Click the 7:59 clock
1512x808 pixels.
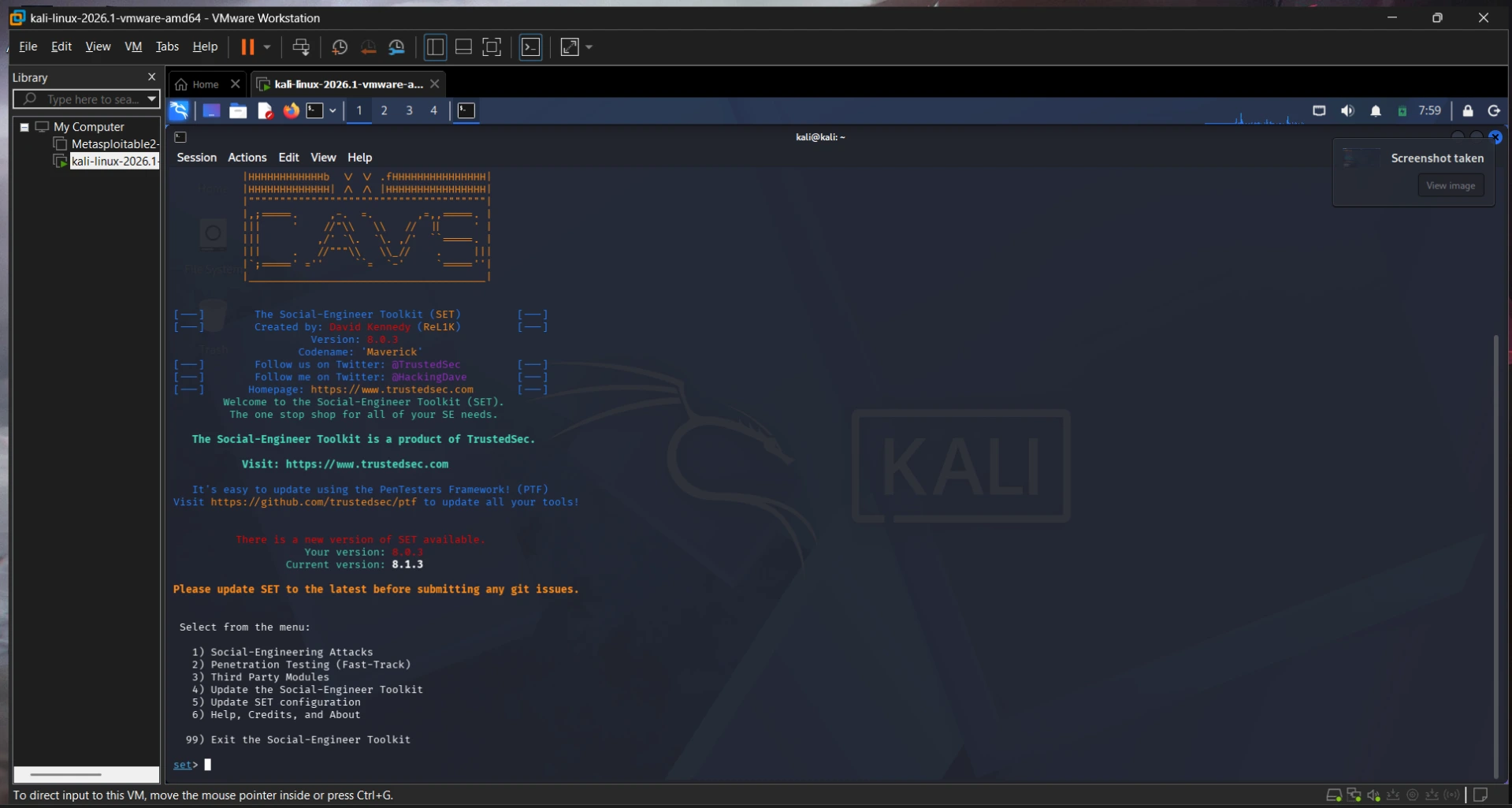click(x=1429, y=111)
